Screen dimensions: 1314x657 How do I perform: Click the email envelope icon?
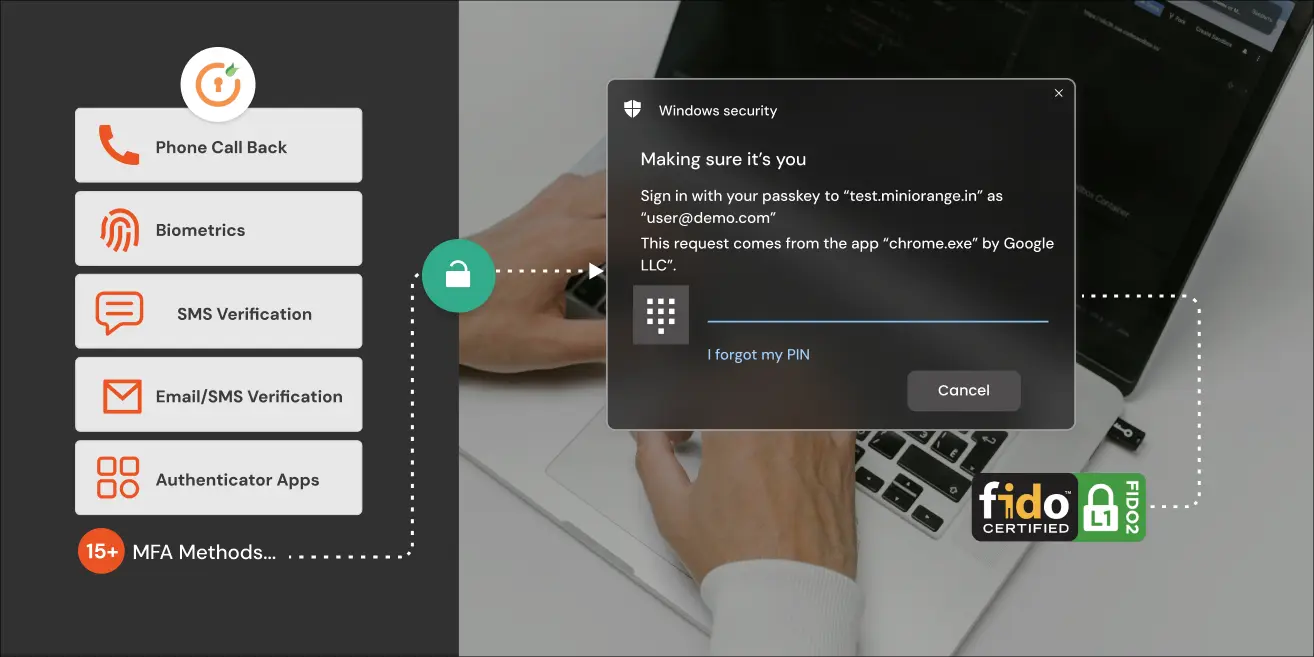click(x=121, y=396)
